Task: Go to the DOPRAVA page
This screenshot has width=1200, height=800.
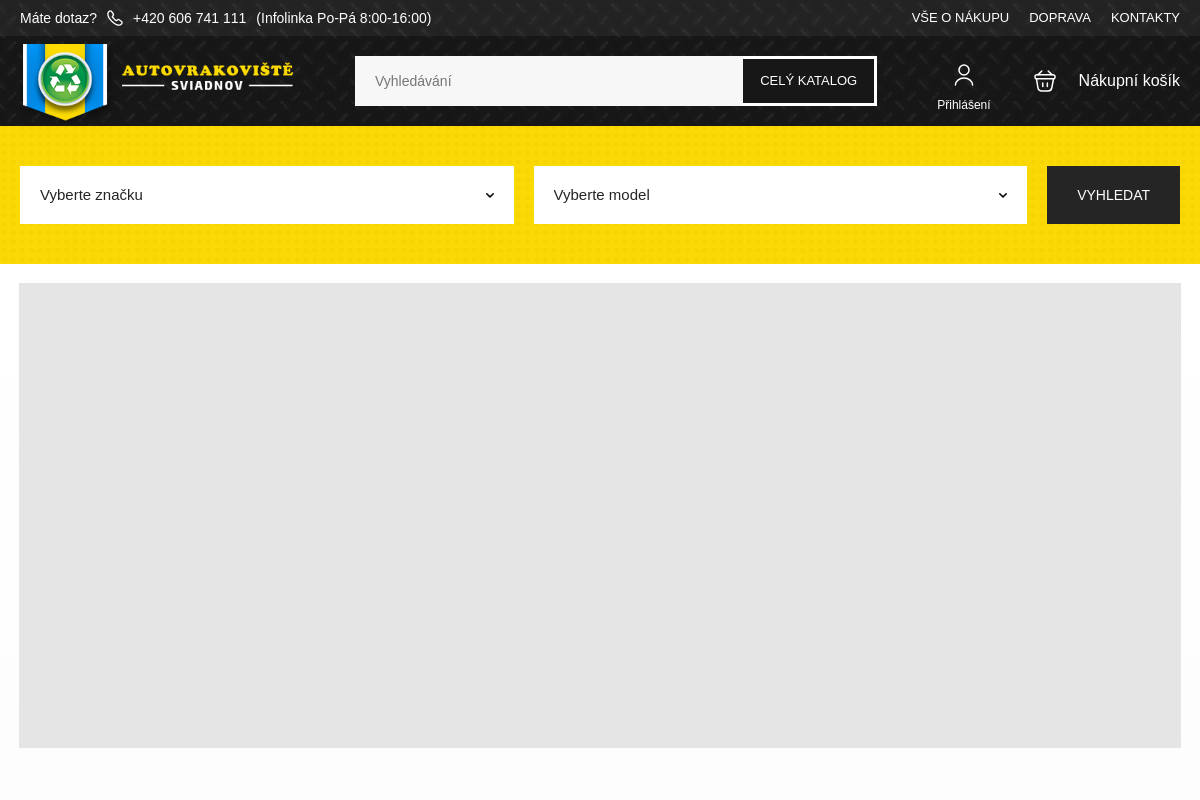Action: [x=1059, y=18]
